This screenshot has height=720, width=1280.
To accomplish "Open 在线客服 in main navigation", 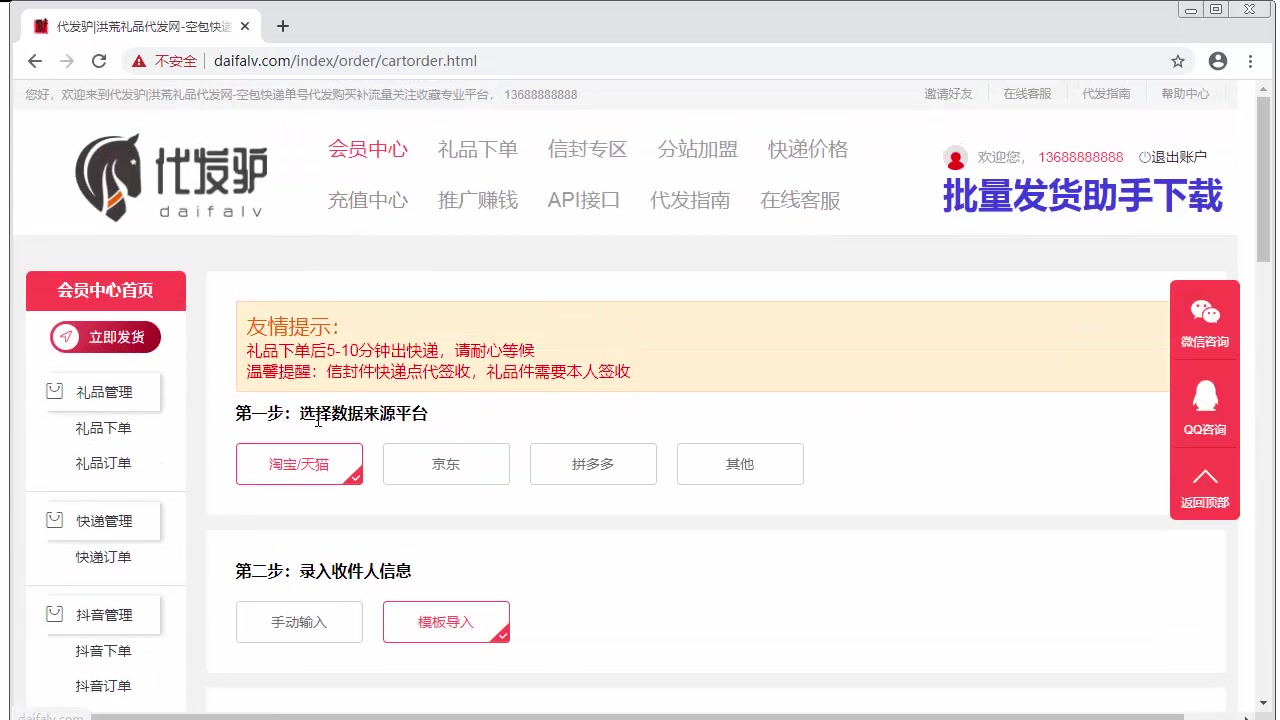I will point(800,200).
